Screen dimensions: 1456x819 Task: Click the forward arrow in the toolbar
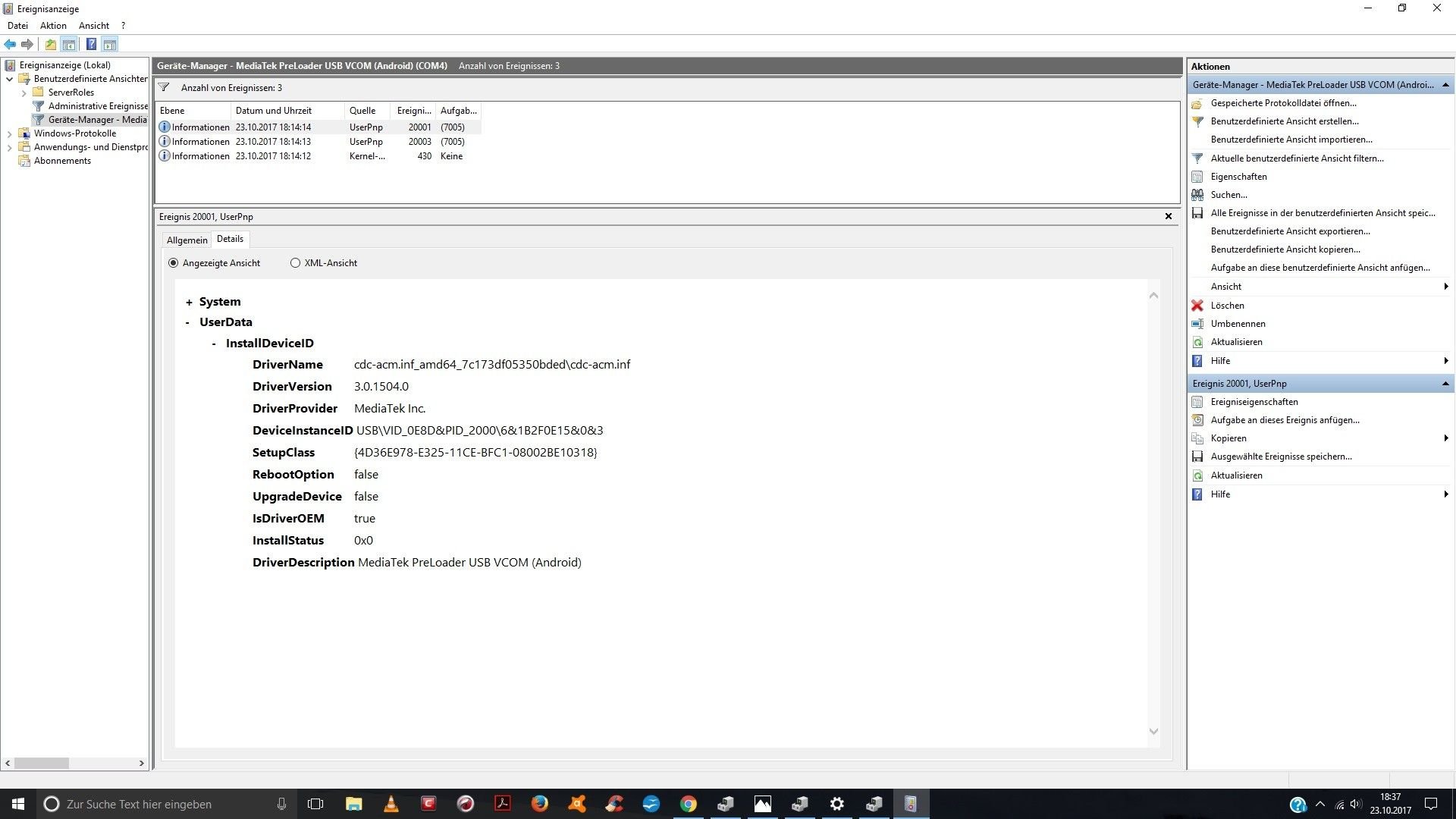coord(27,44)
